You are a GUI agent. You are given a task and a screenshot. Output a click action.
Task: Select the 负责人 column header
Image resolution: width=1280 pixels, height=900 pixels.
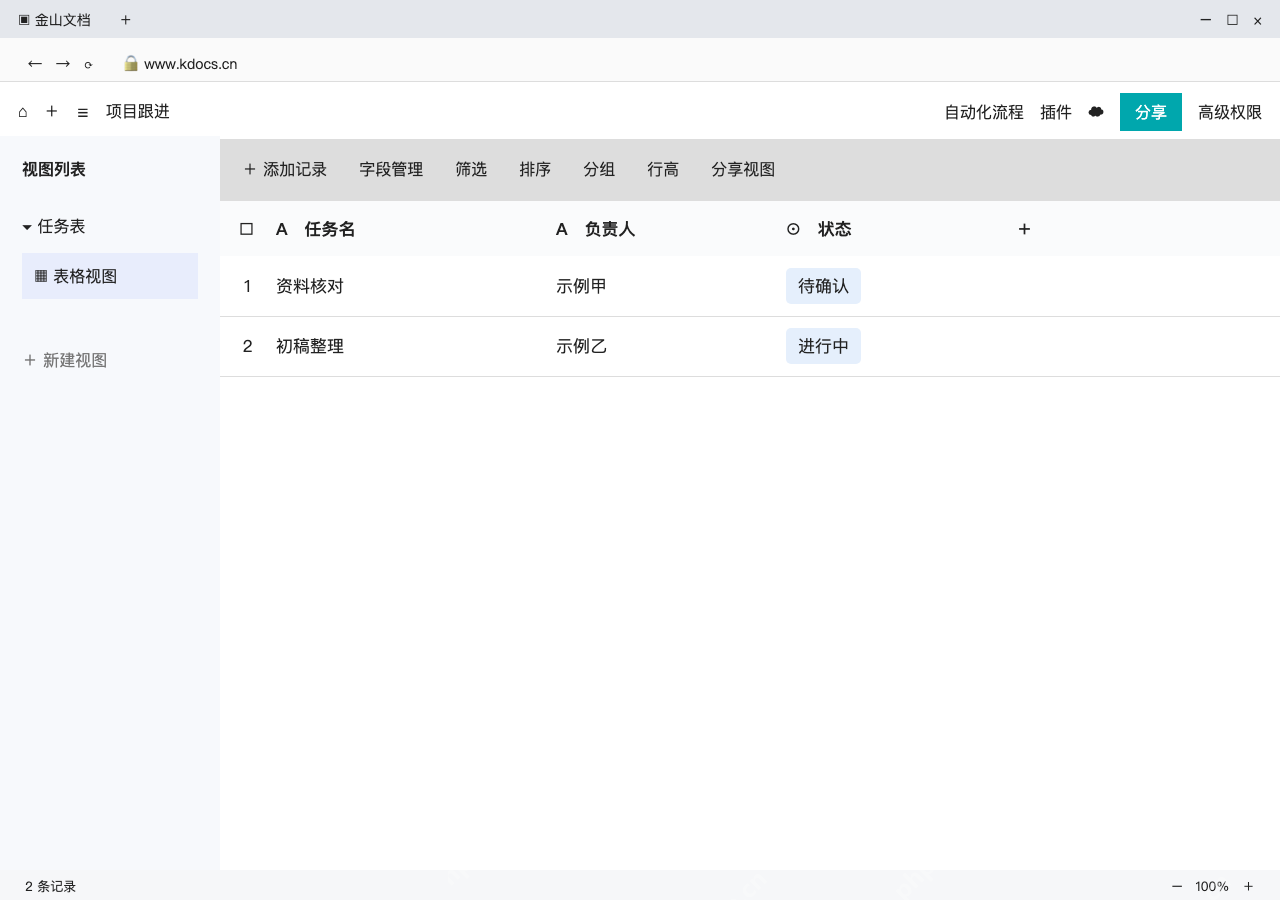pyautogui.click(x=610, y=229)
